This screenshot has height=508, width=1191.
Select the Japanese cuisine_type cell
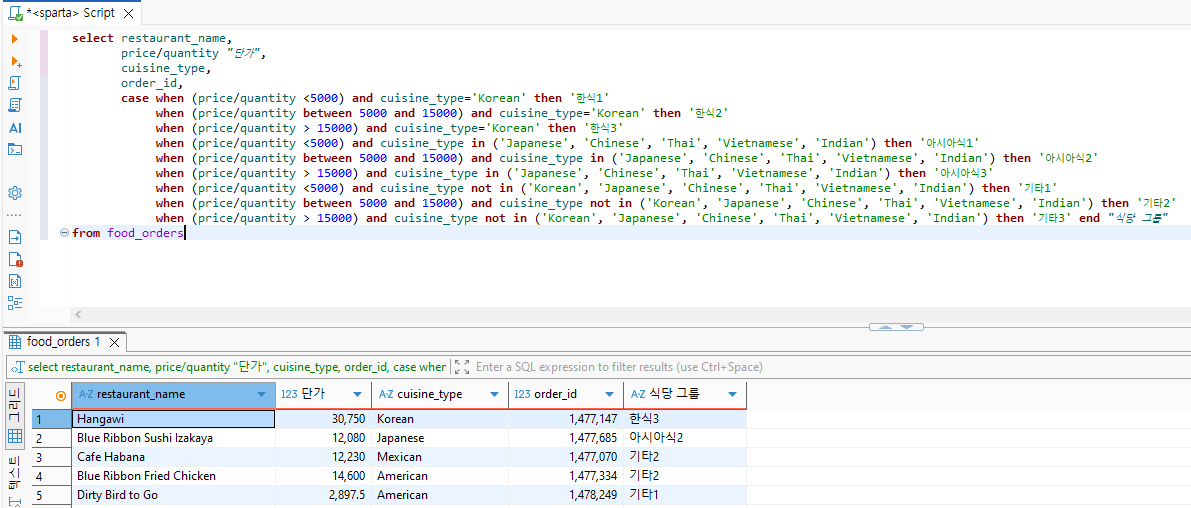(440, 437)
